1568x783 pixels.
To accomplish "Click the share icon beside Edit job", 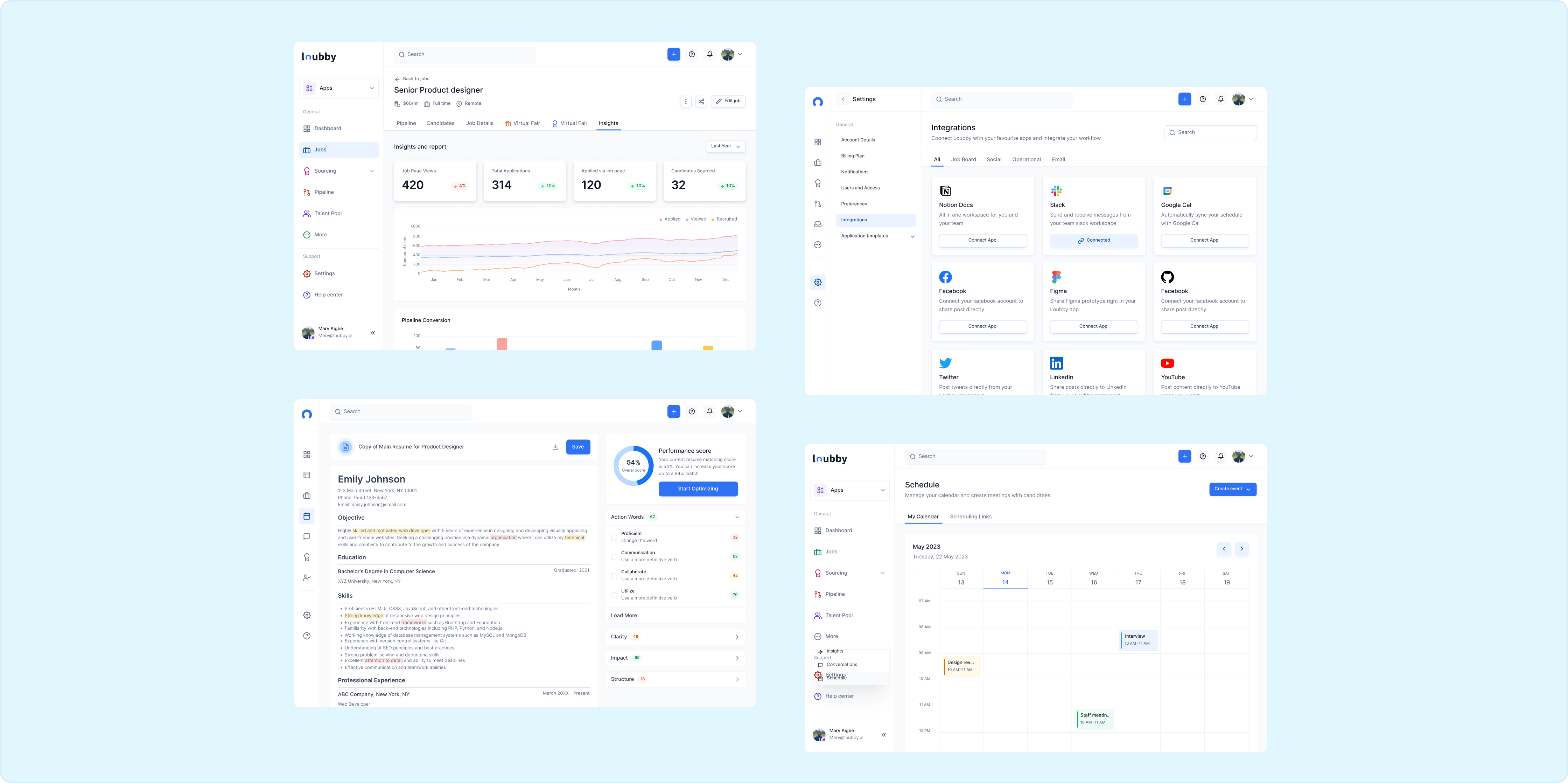I will tap(701, 102).
